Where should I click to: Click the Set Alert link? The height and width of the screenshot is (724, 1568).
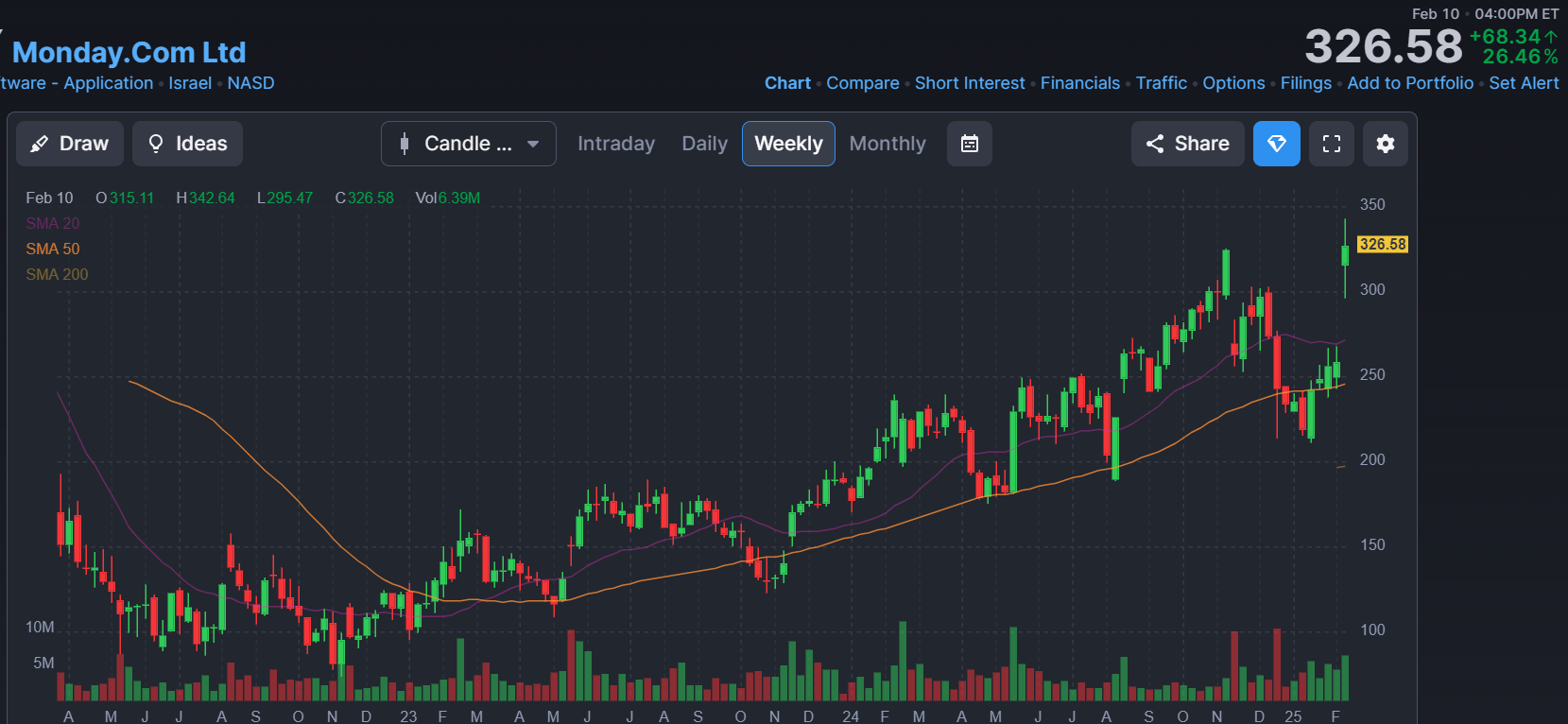(1524, 83)
